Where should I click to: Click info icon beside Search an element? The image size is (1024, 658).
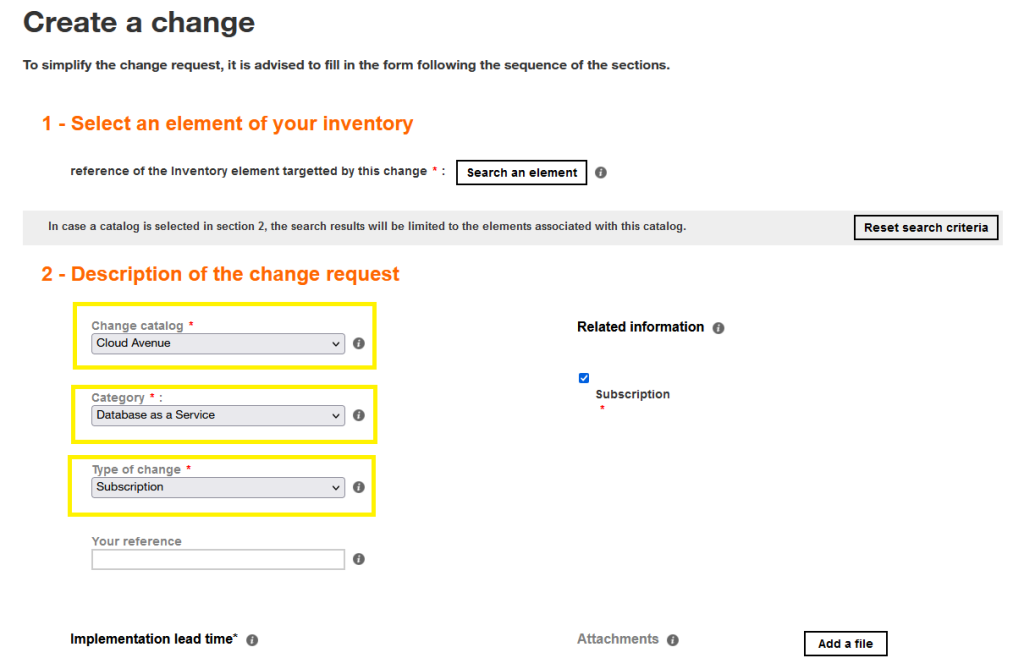(x=601, y=172)
